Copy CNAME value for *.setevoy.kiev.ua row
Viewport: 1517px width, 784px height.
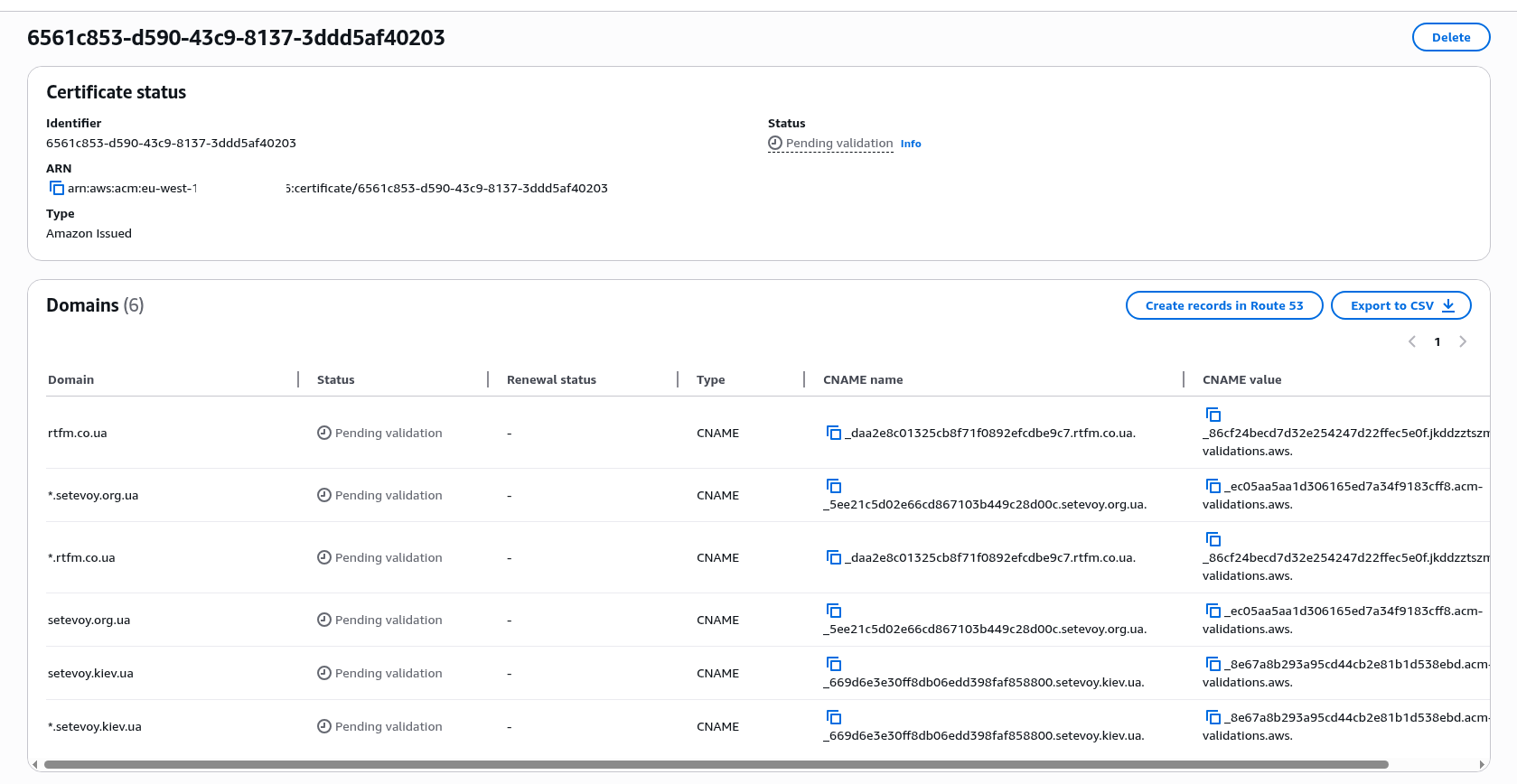click(1213, 717)
